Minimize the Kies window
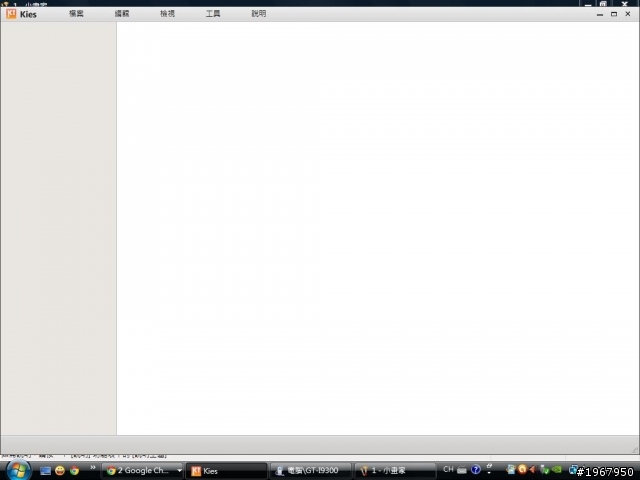The image size is (640, 480). [600, 14]
